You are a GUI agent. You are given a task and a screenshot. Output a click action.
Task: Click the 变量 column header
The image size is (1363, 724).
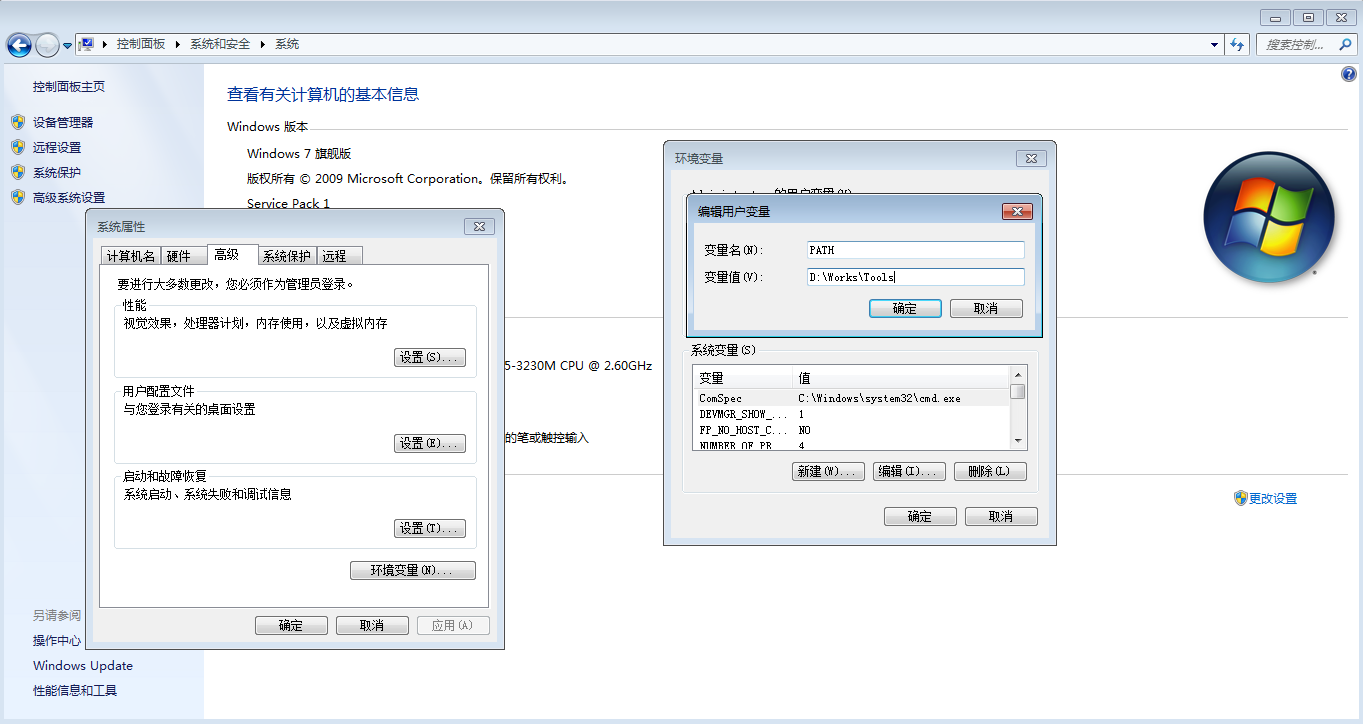pos(743,378)
